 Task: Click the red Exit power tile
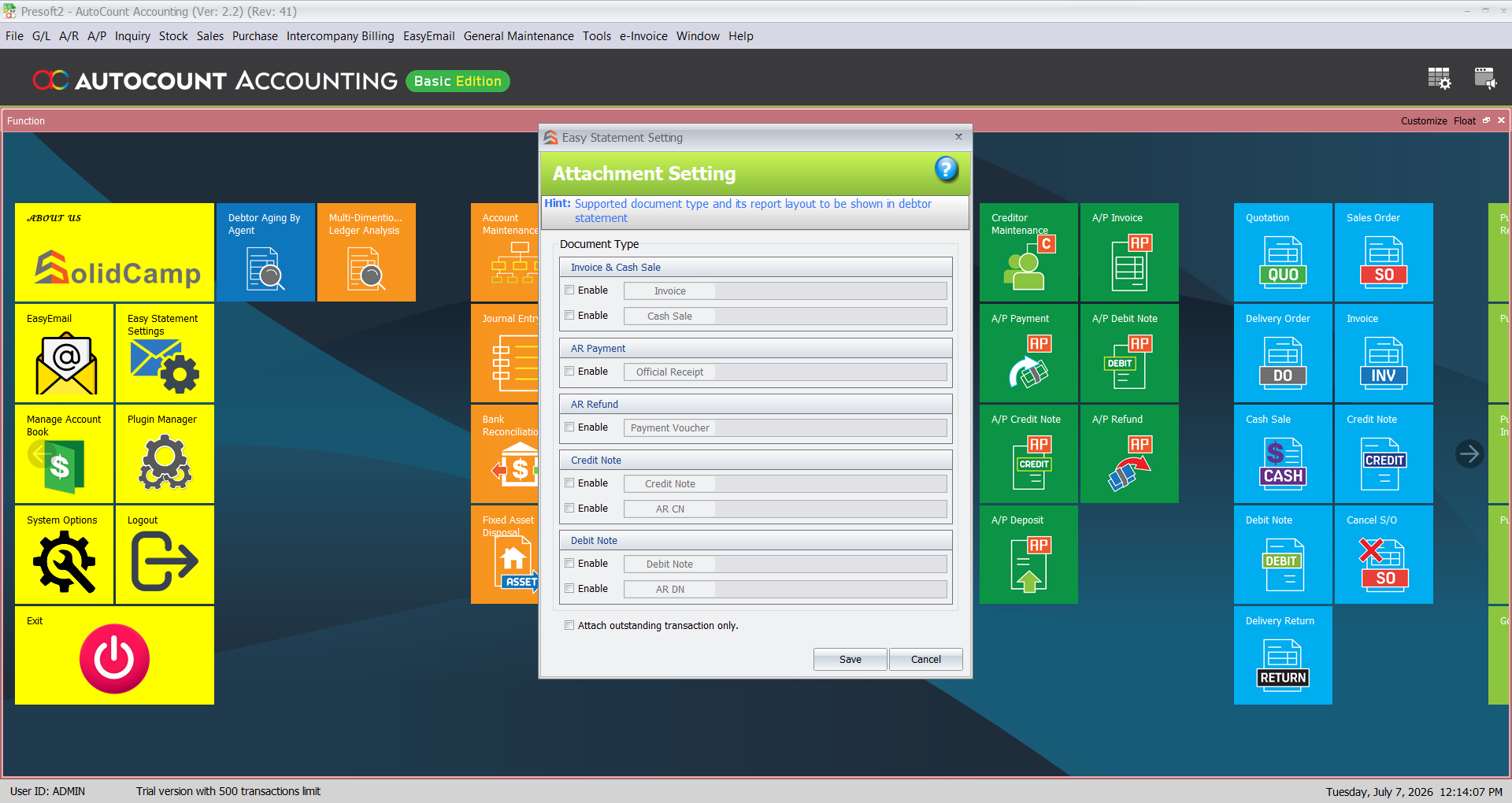[114, 656]
